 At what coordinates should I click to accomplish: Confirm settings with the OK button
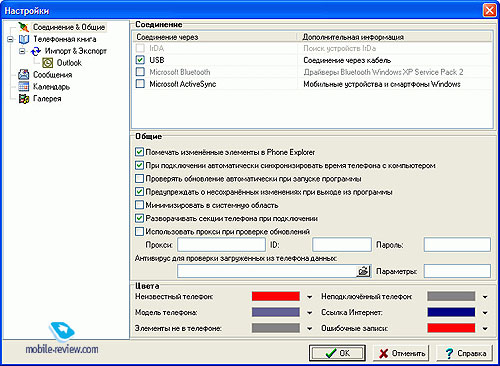[337, 353]
